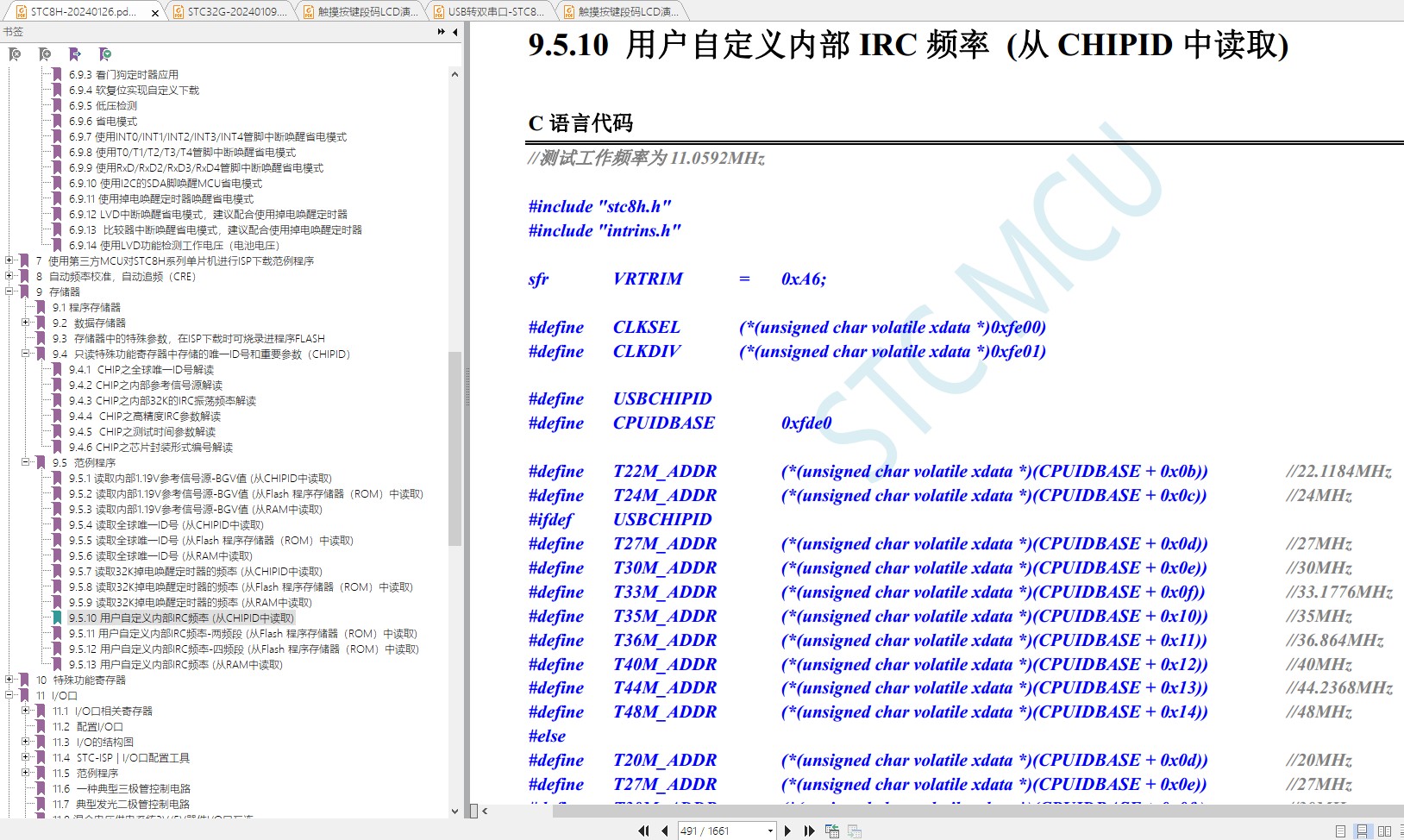The height and width of the screenshot is (840, 1404).
Task: Click the PDF icon on STC32G-20240109 tab
Action: pos(178,12)
